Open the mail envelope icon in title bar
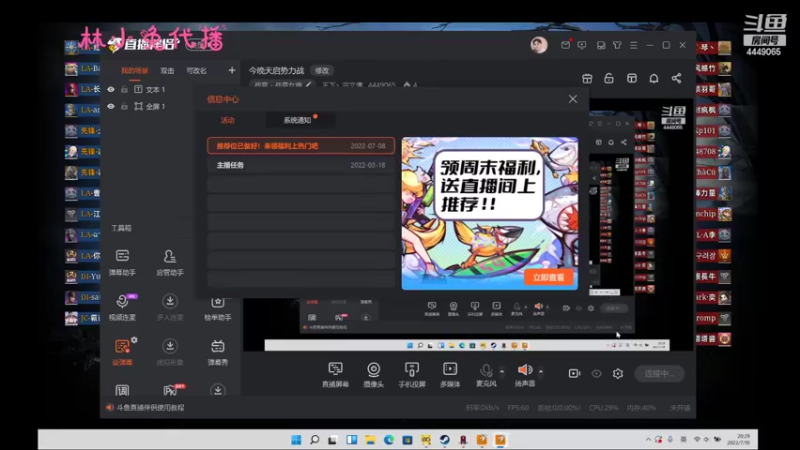 click(x=565, y=45)
